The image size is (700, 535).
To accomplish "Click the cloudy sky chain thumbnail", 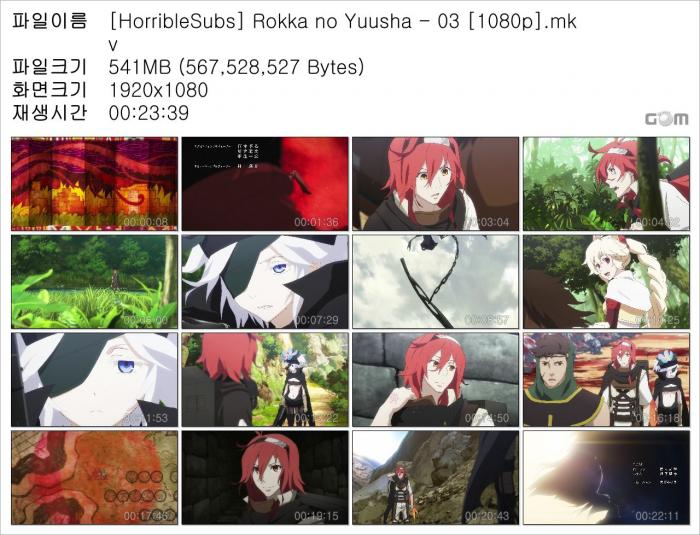I will tap(436, 282).
